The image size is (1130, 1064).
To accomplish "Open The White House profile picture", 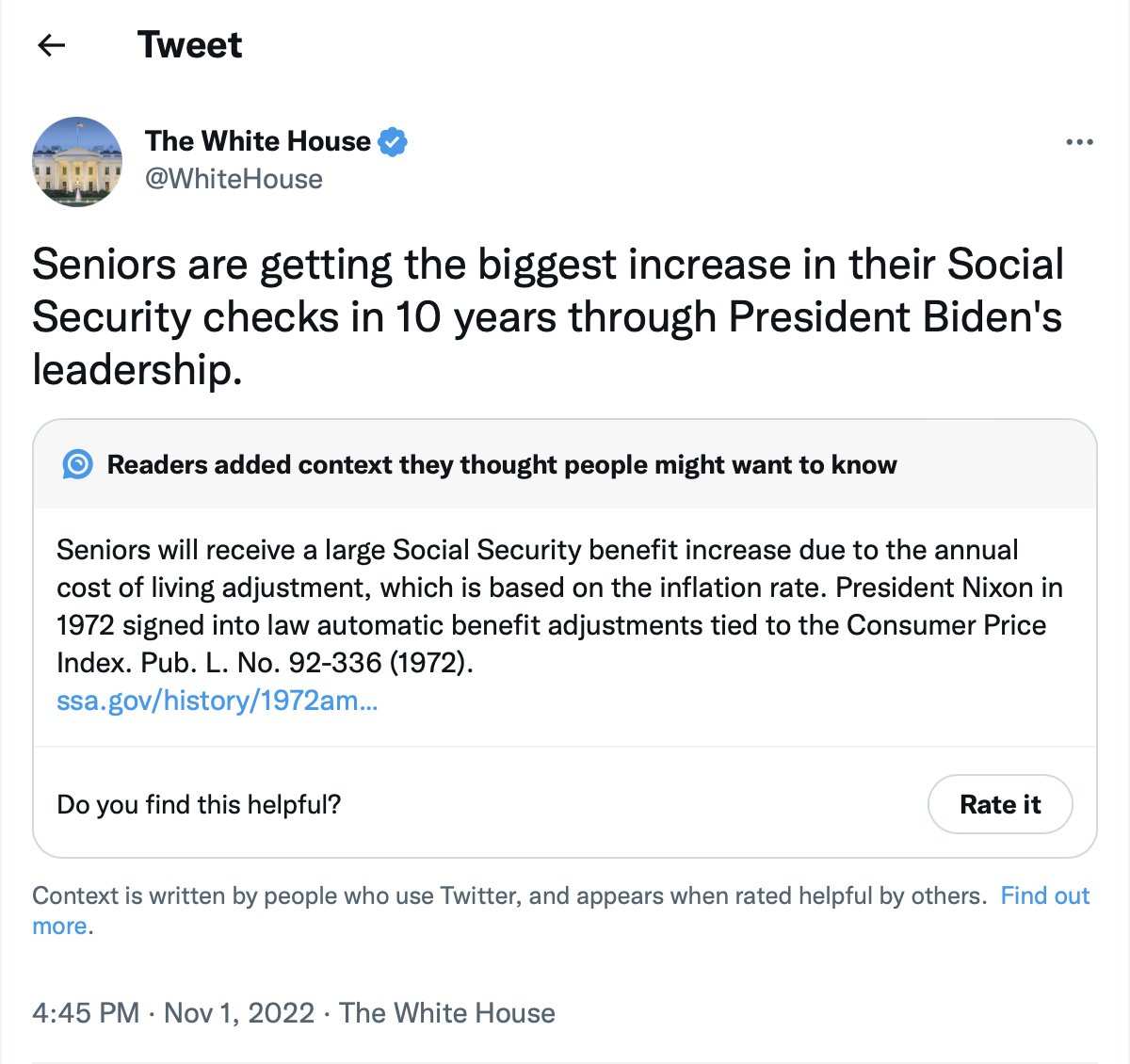I will pyautogui.click(x=77, y=162).
